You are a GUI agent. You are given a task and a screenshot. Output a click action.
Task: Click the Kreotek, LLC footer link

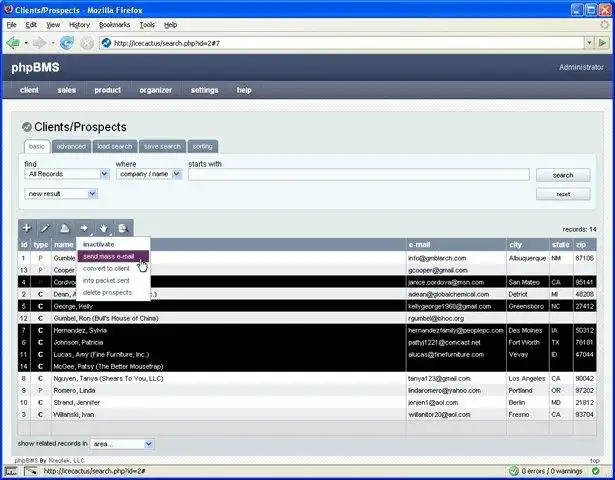click(x=66, y=460)
